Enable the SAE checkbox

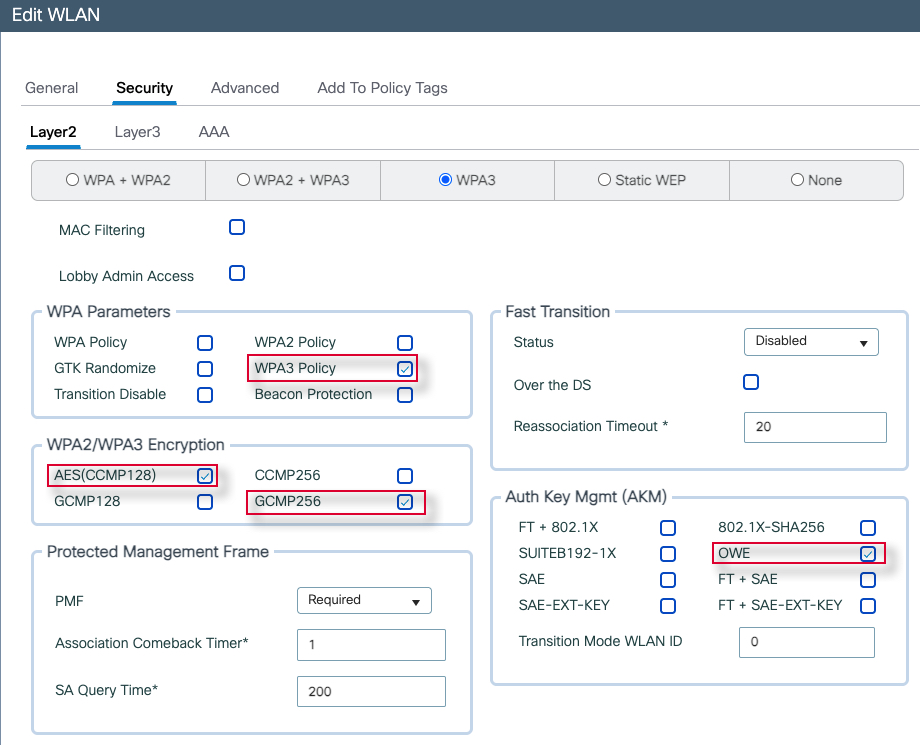click(x=668, y=580)
